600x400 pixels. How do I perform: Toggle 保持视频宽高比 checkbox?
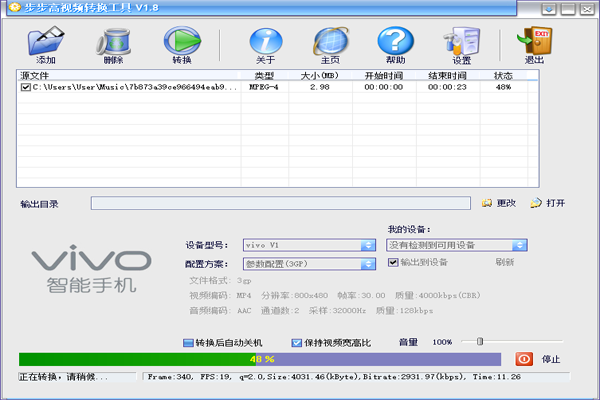297,343
